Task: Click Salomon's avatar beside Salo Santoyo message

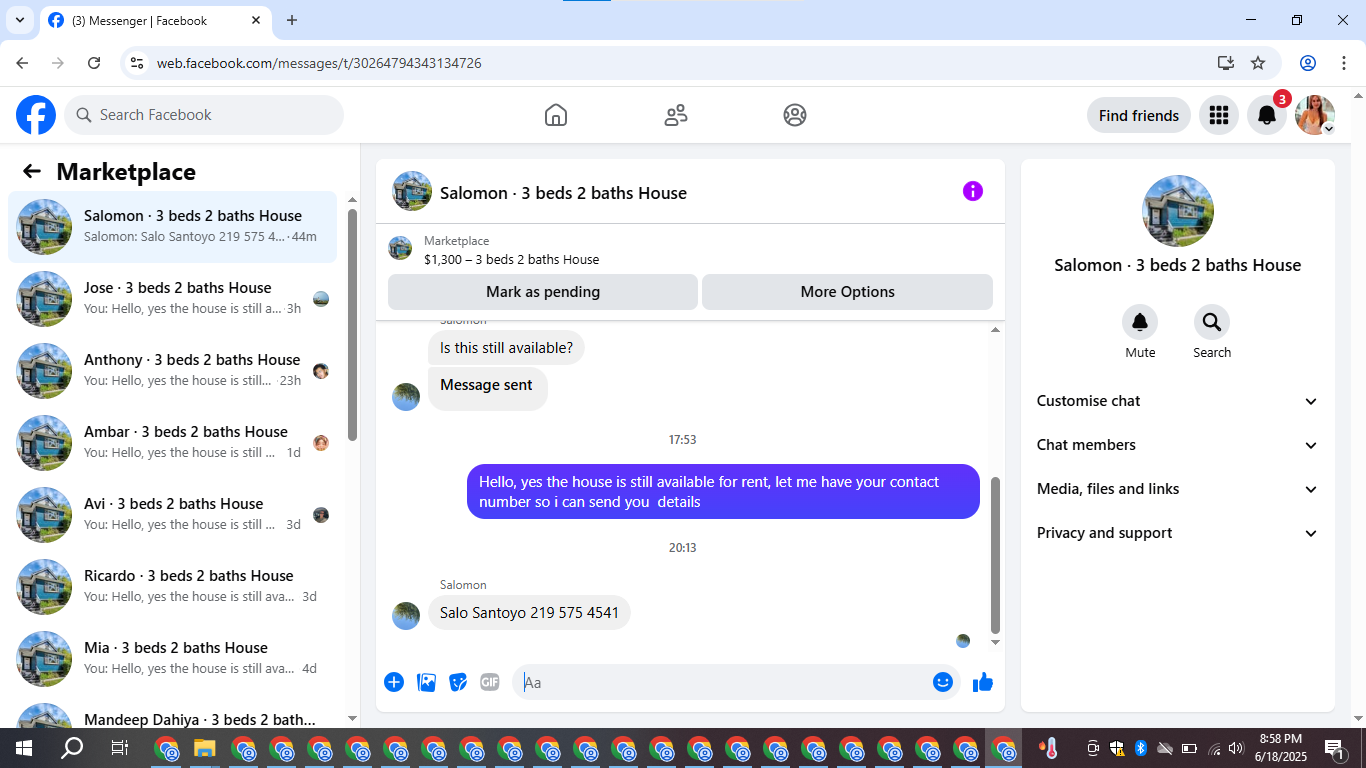Action: tap(406, 616)
